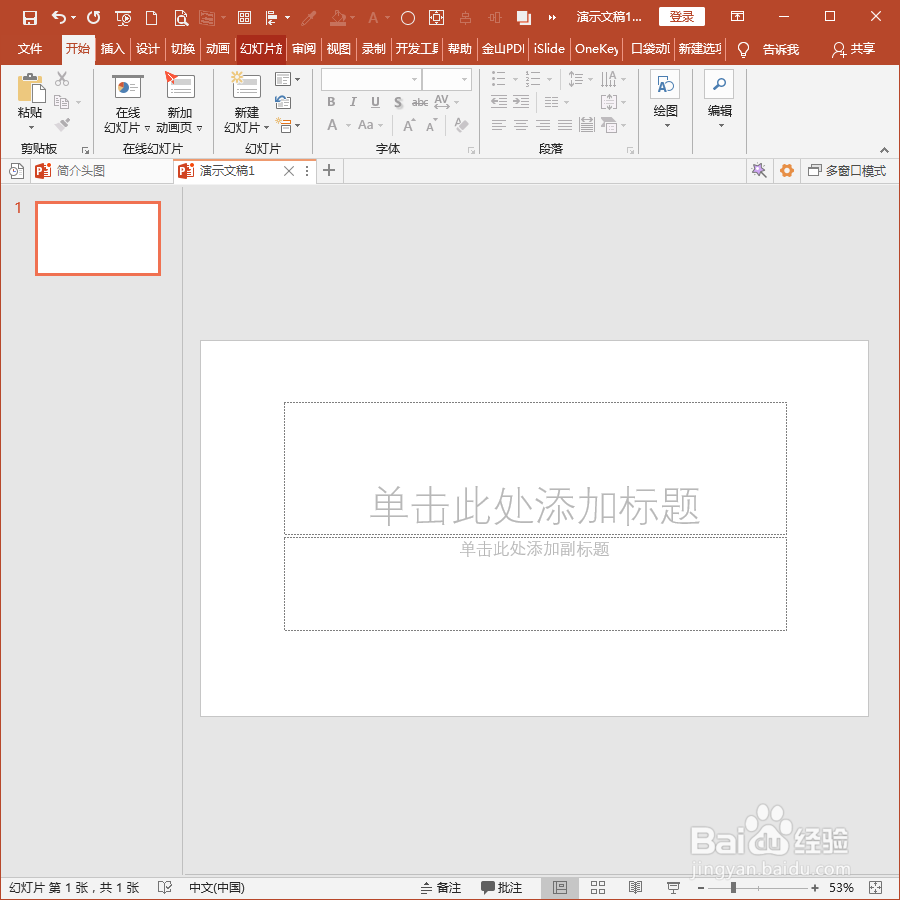This screenshot has height=900, width=900.
Task: Open the 绘图 drawing tools
Action: (665, 98)
